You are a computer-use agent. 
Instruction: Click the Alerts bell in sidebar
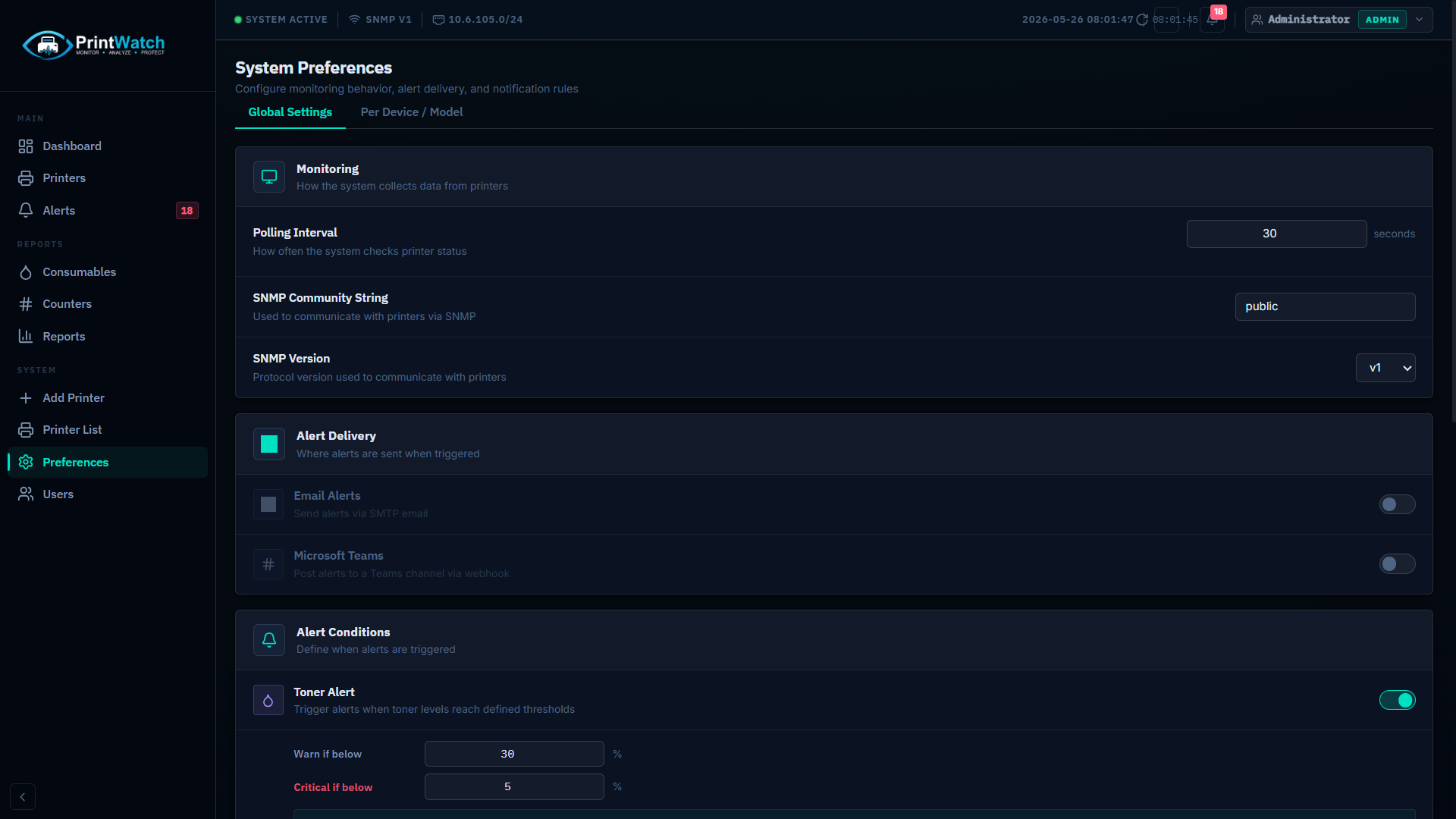tap(26, 210)
